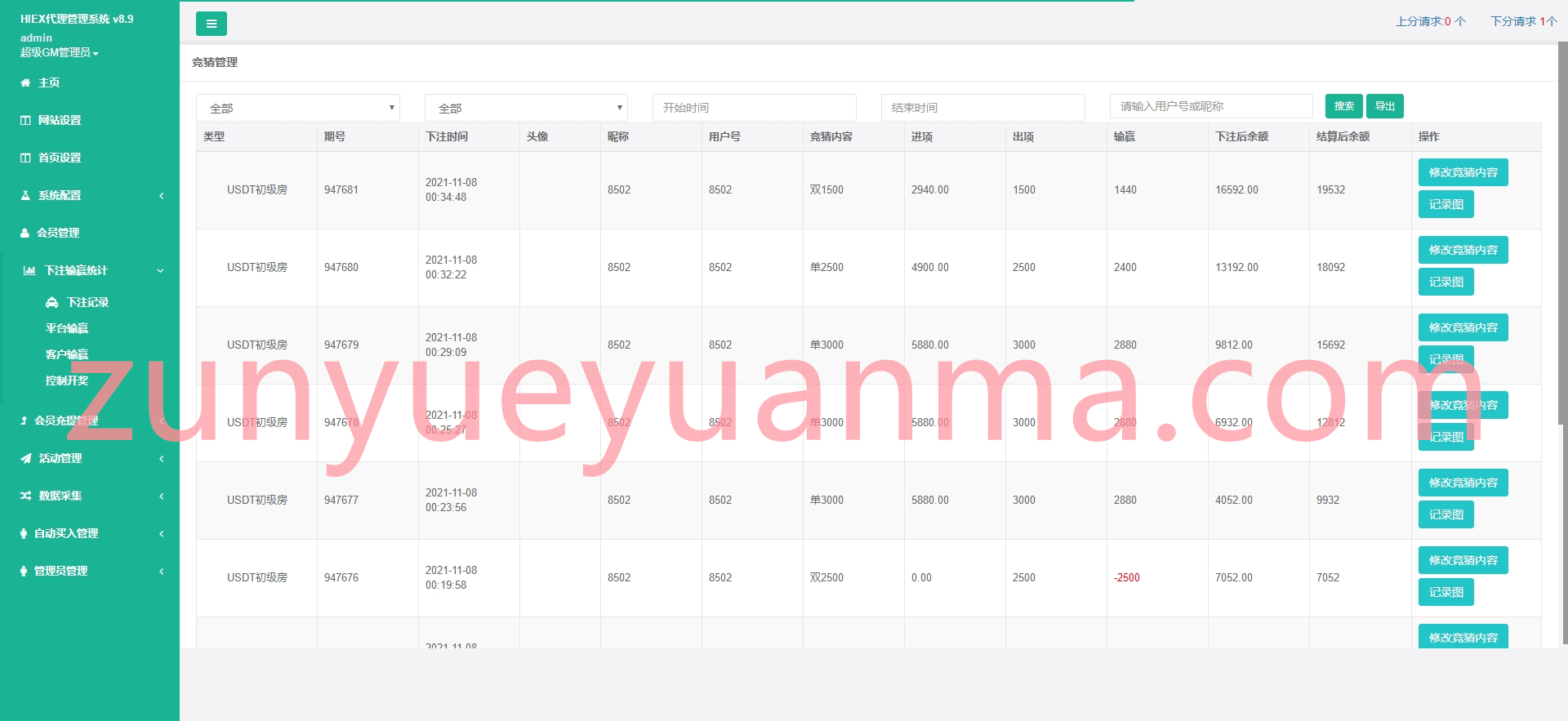
Task: Toggle the sidebar with the hamburger button
Action: (211, 24)
